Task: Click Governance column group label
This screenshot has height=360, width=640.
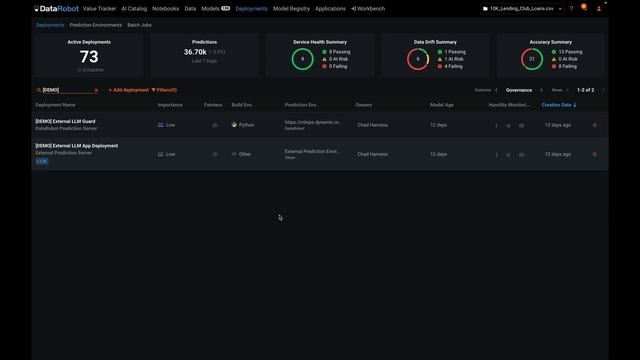Action: [x=519, y=90]
